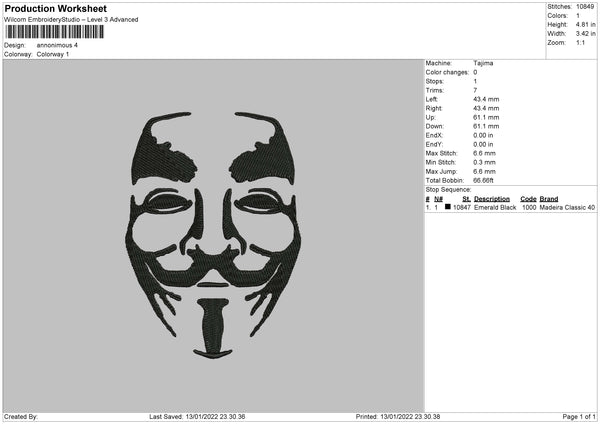600x424 pixels.
Task: Click the thread code '1000'
Action: click(x=529, y=207)
